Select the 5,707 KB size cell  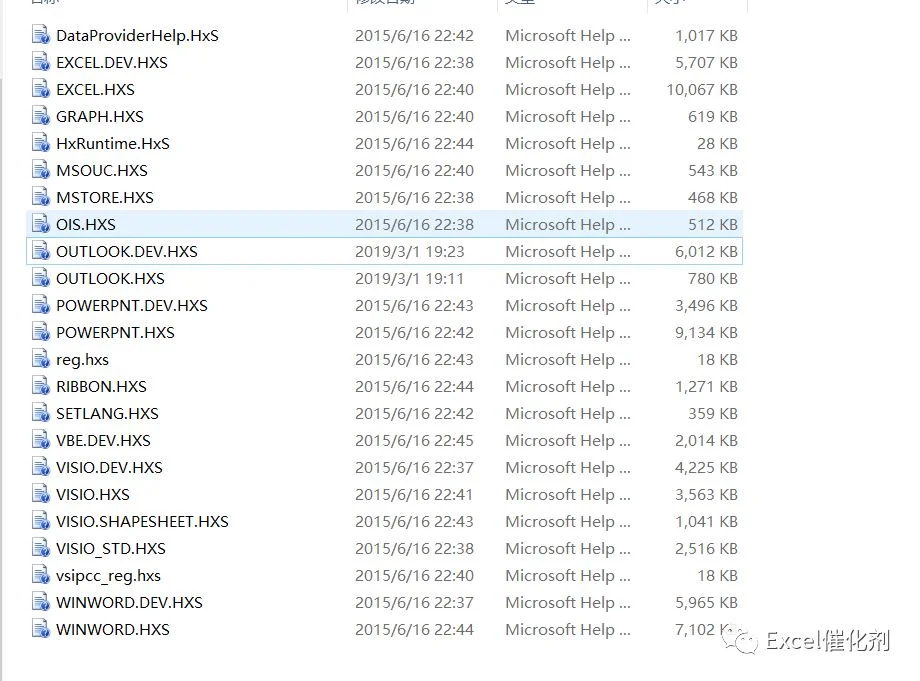point(706,63)
